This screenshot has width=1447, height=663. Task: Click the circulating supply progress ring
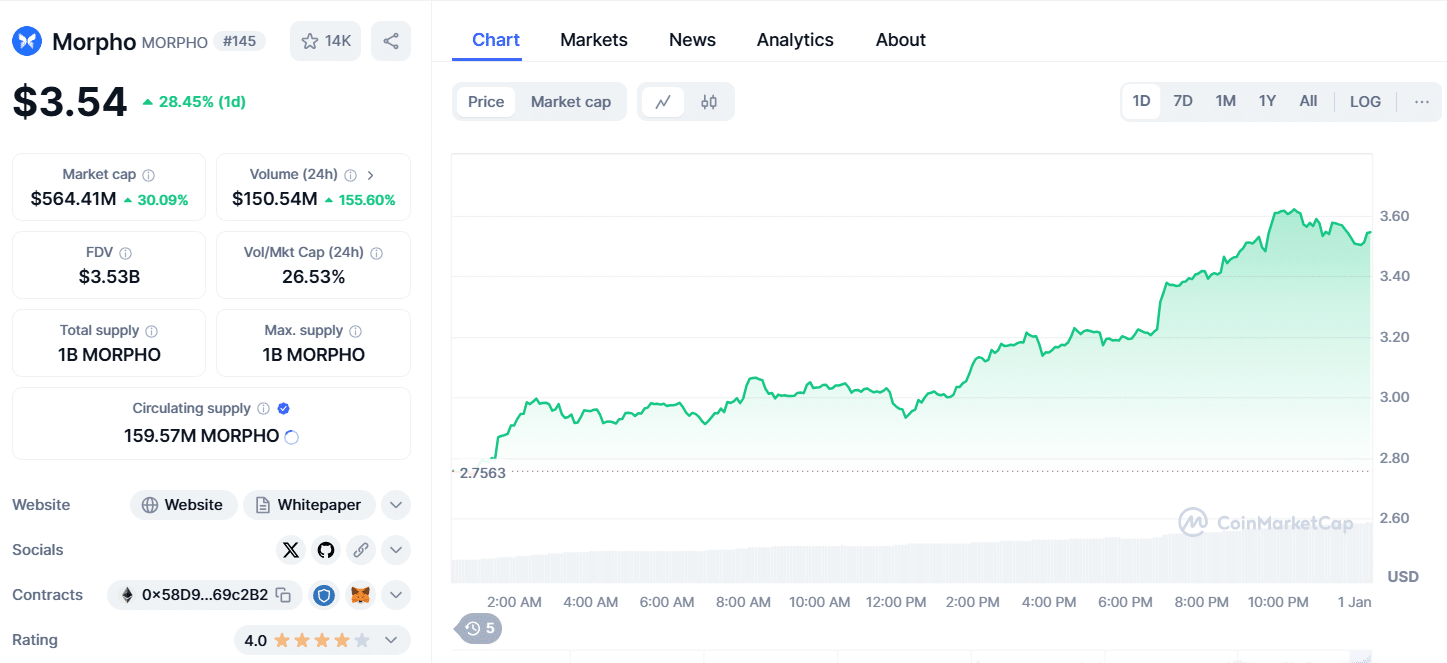pyautogui.click(x=292, y=437)
